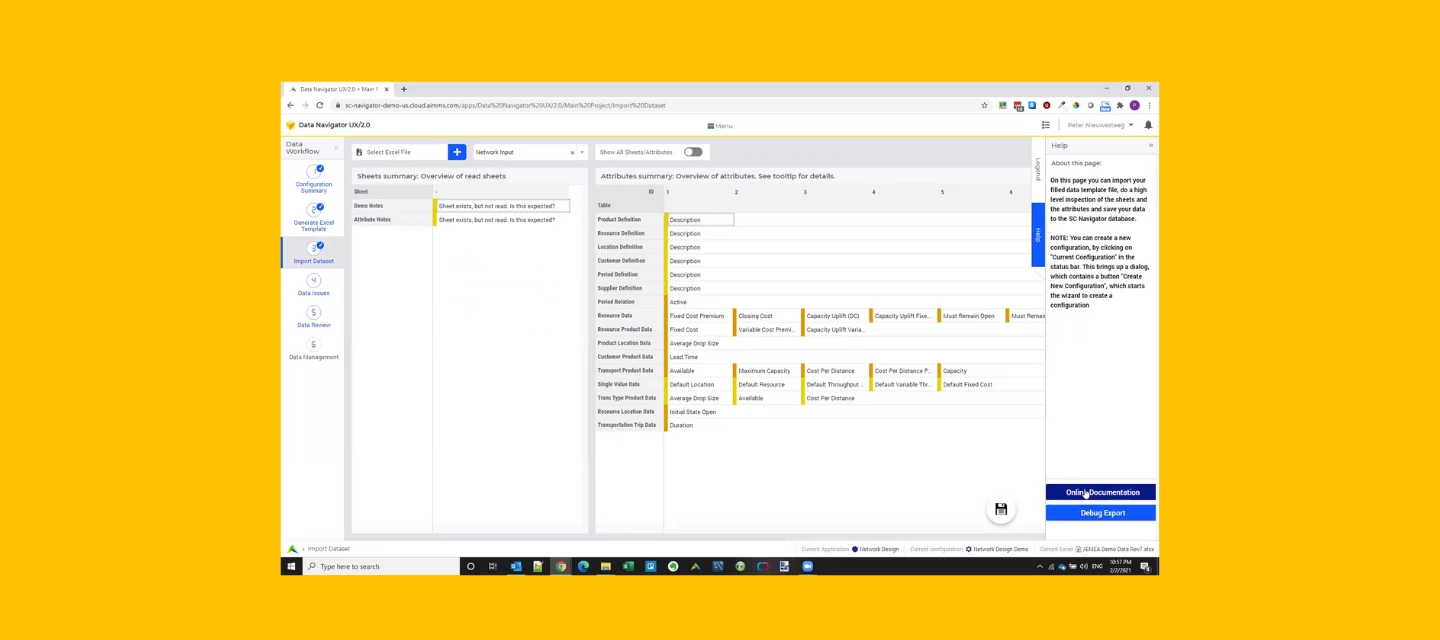This screenshot has width=1440, height=640.
Task: Click Current Excel EMEA Demo Data file
Action: point(1097,549)
